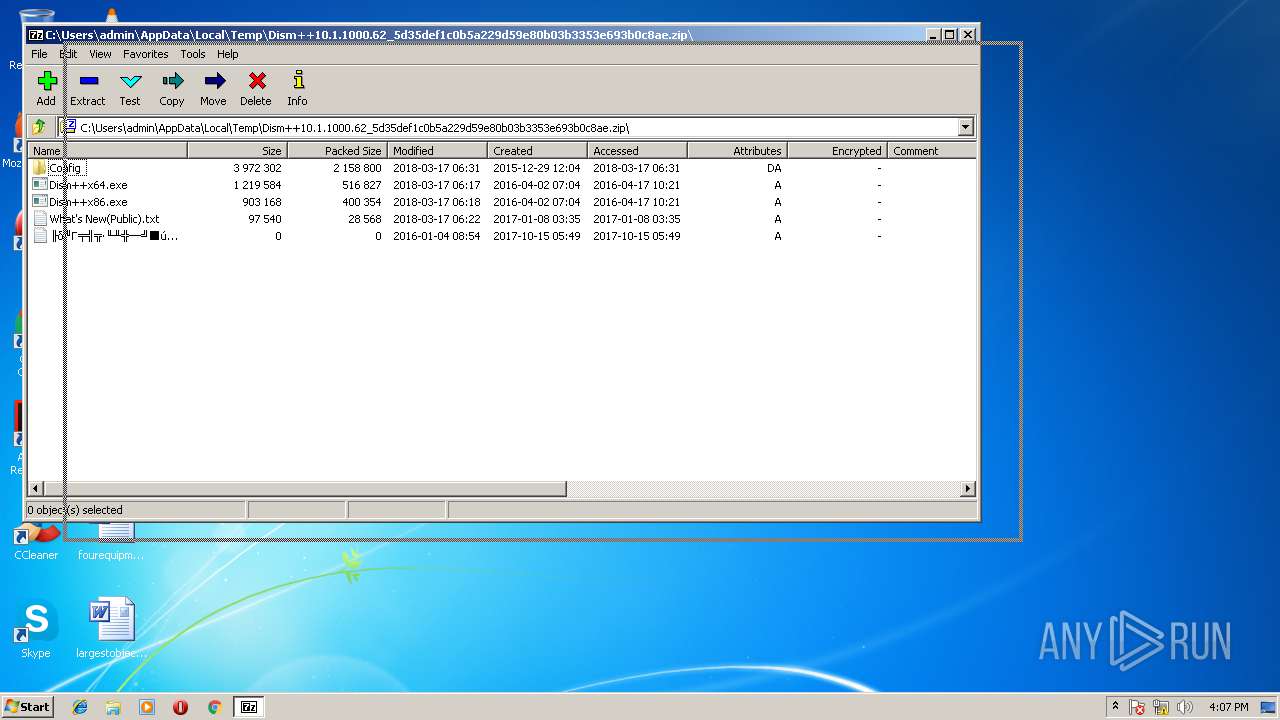Image resolution: width=1280 pixels, height=720 pixels.
Task: Sort by Packed Size column
Action: 337,151
